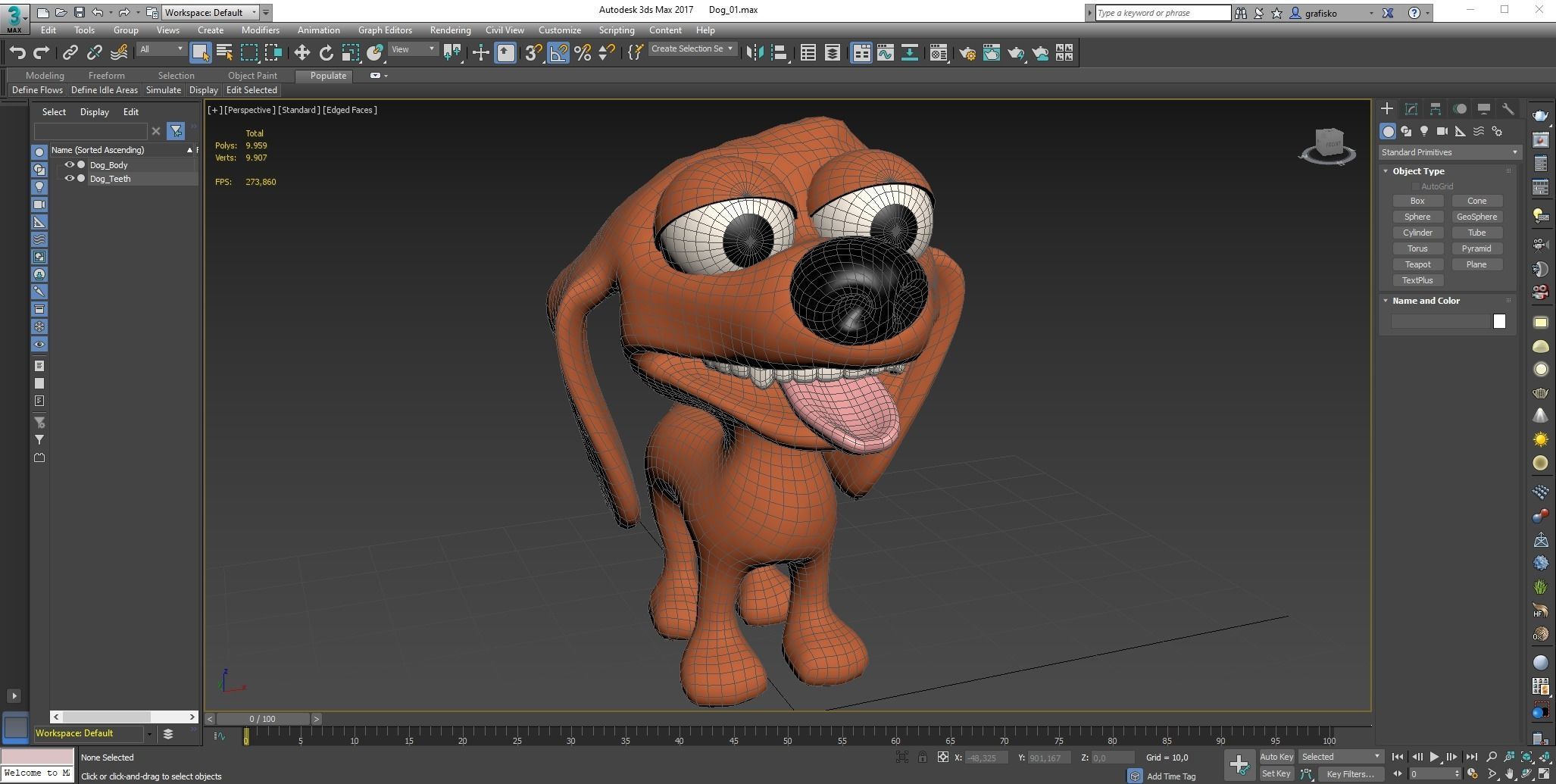
Task: Select the Cameras category icon
Action: point(1442,131)
